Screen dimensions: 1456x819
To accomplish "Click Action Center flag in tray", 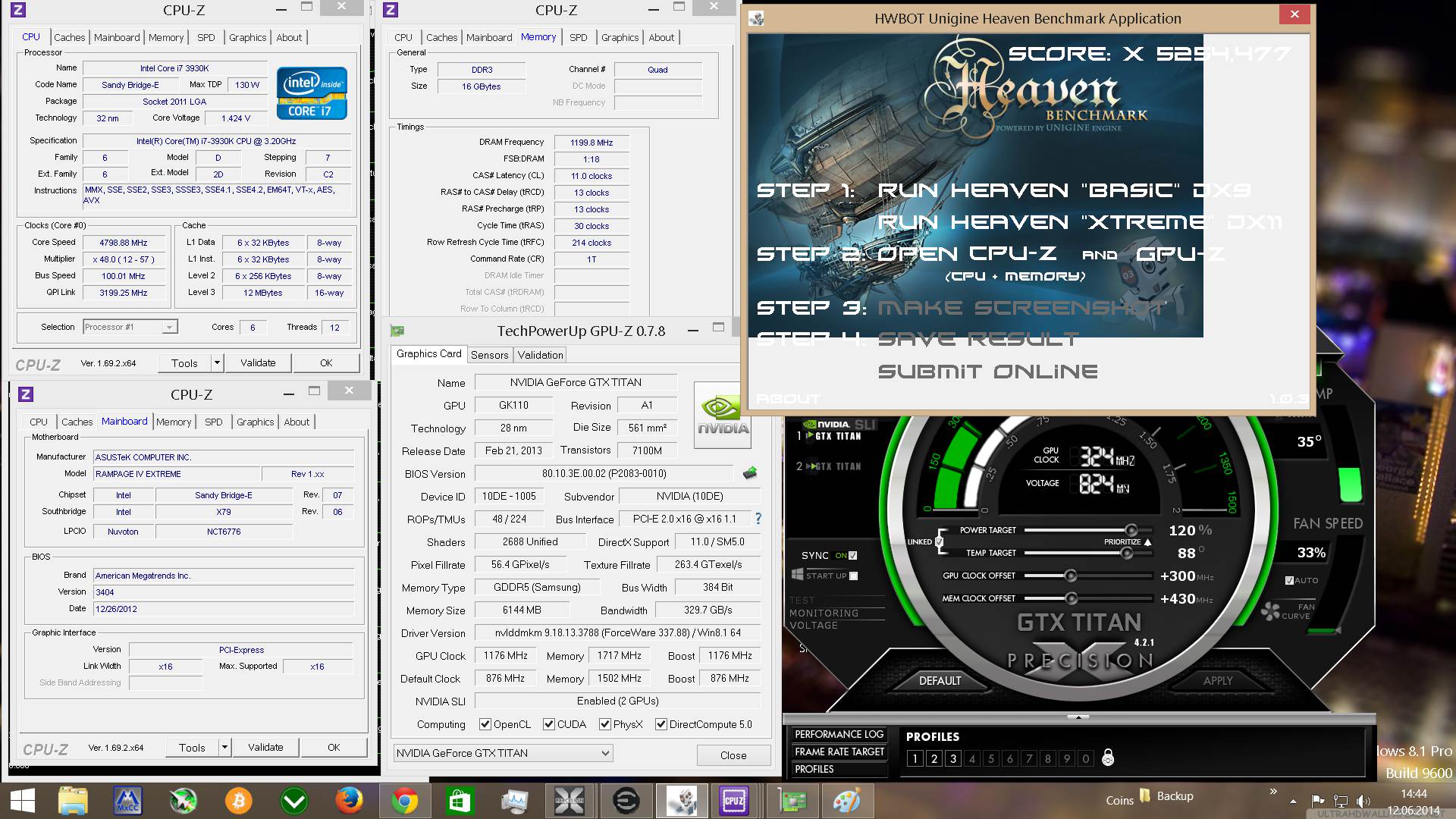I will pyautogui.click(x=1318, y=801).
